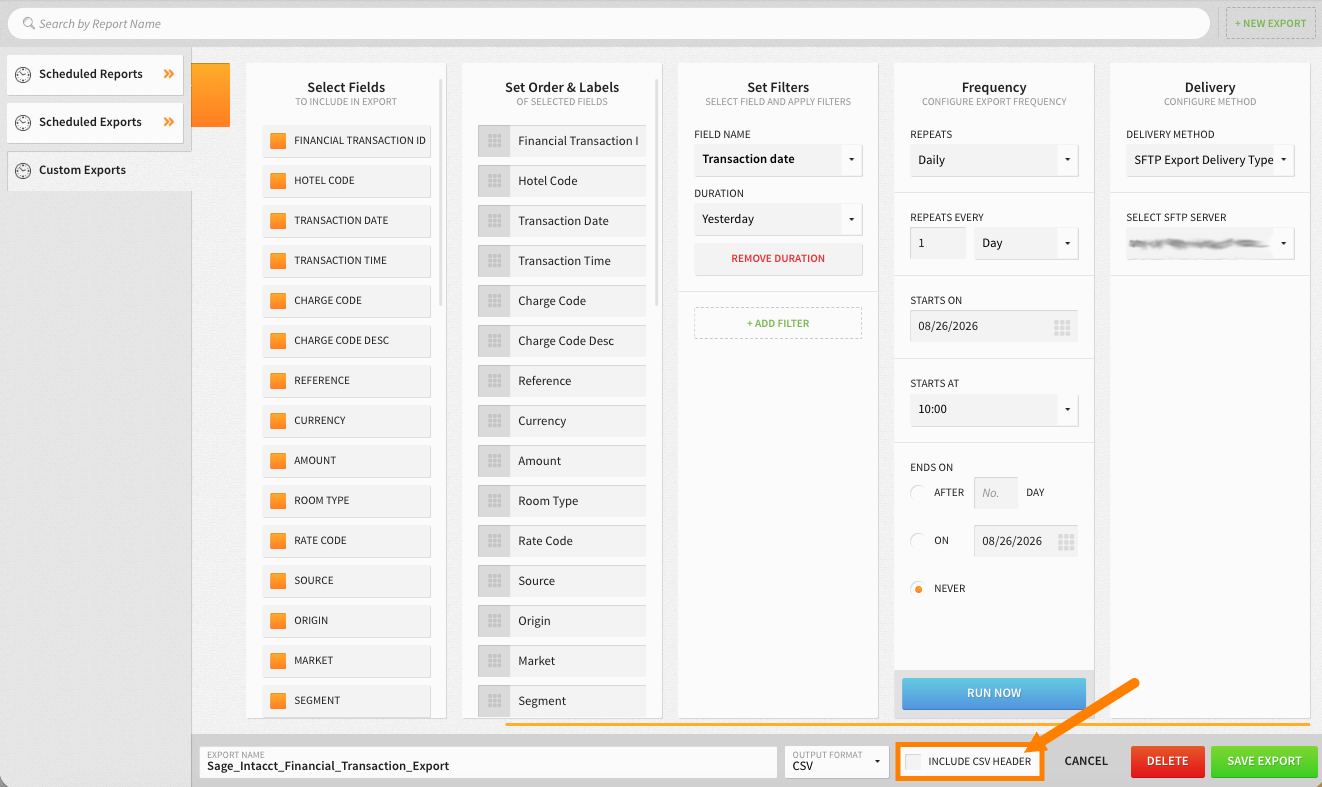Switch to the Custom Exports tab
The height and width of the screenshot is (787, 1322).
tap(99, 170)
